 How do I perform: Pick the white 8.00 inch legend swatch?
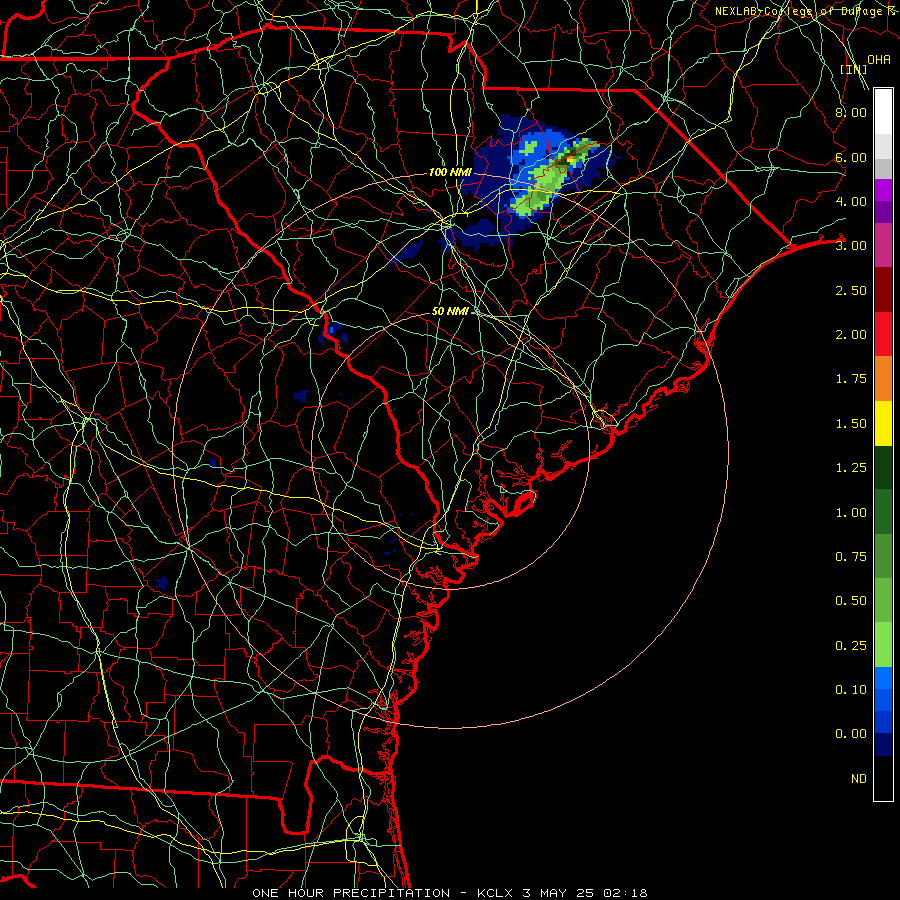883,111
